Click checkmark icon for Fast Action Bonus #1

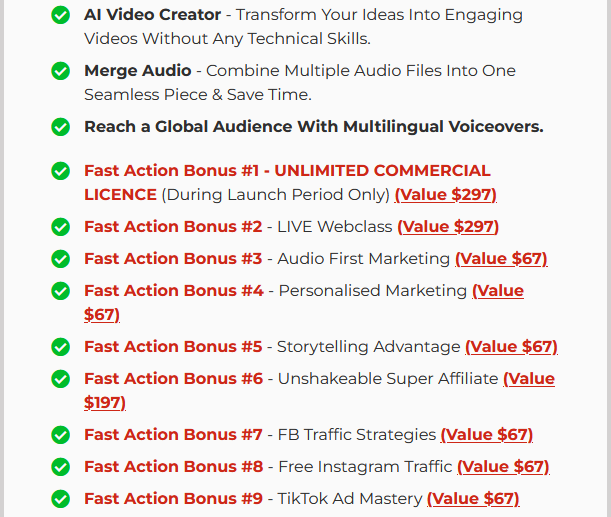61,171
